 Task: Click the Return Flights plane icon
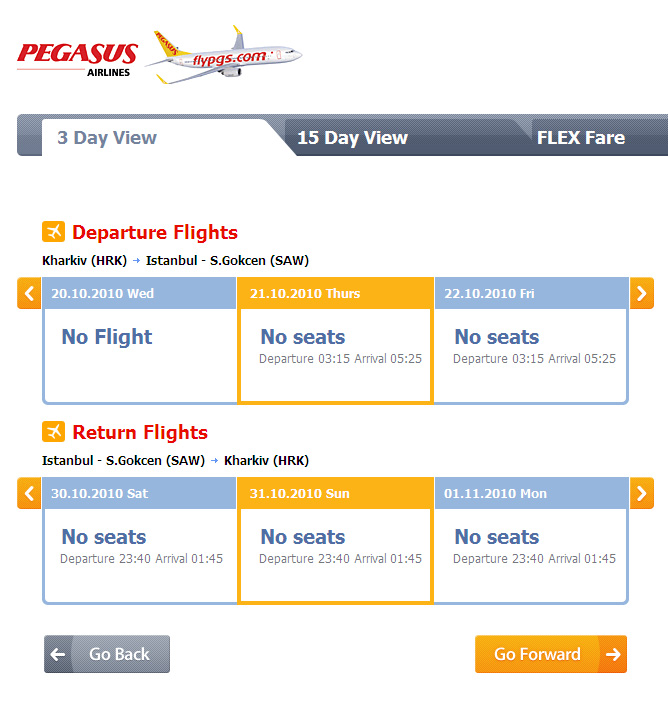pyautogui.click(x=54, y=432)
